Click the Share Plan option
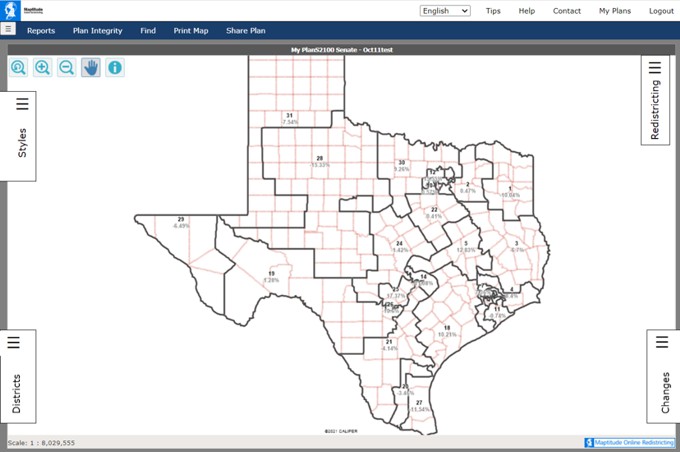 click(x=245, y=31)
